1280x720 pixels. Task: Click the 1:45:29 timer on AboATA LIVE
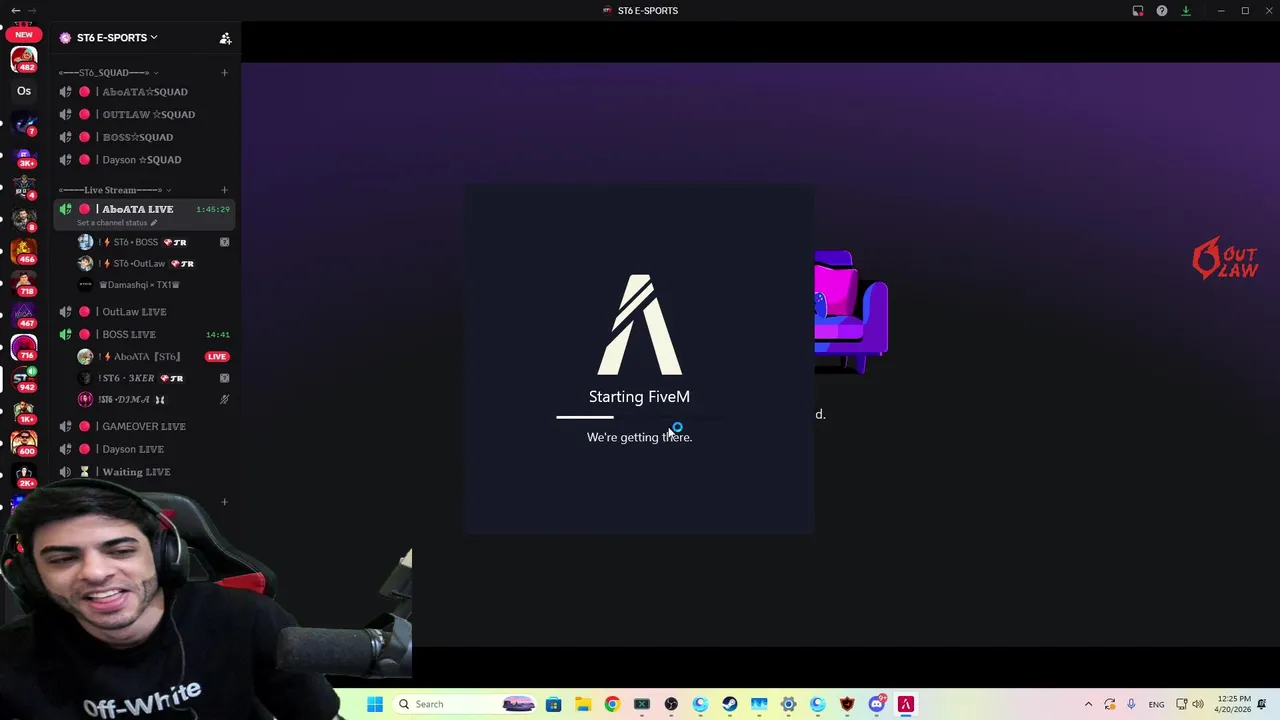click(x=212, y=209)
